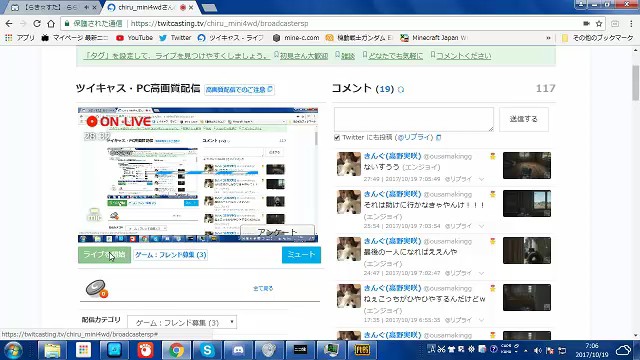Click the 送信する send button
Viewport: 640px width, 360px height.
point(524,119)
